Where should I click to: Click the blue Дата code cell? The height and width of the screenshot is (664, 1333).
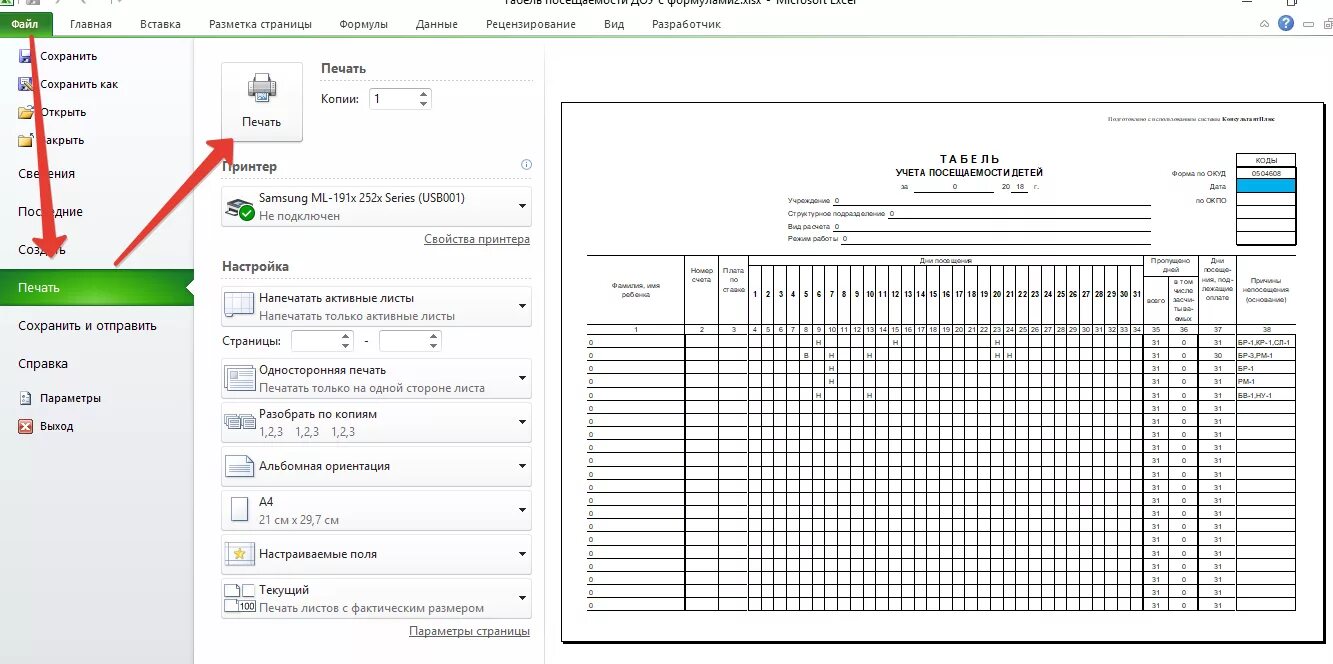click(1266, 186)
